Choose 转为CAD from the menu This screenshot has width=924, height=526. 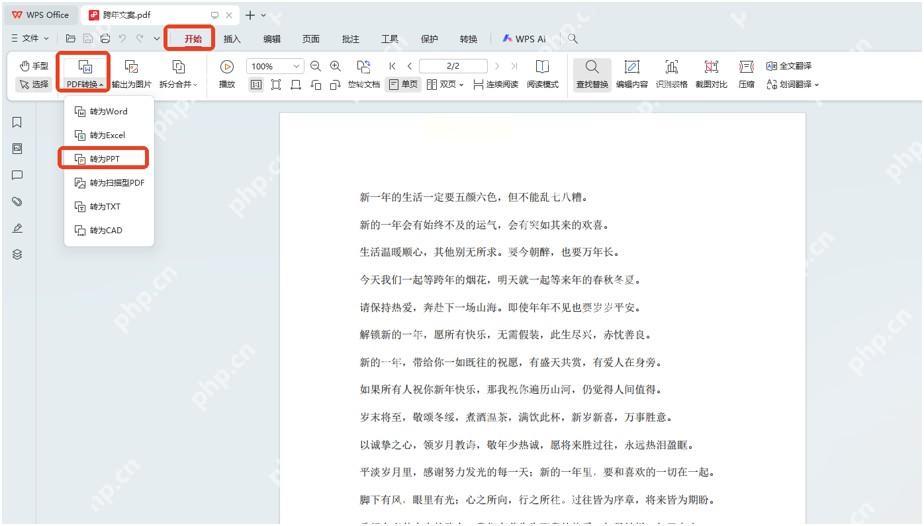108,230
